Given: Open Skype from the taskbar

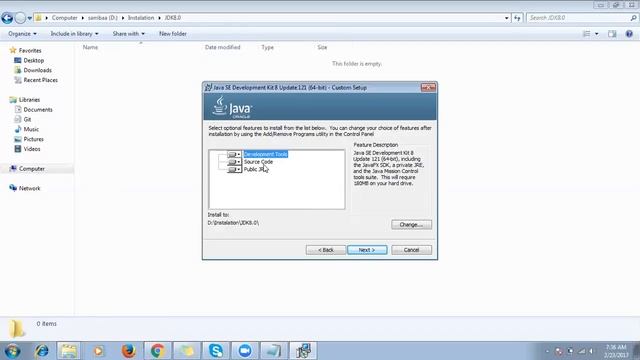Looking at the screenshot, I should (216, 351).
